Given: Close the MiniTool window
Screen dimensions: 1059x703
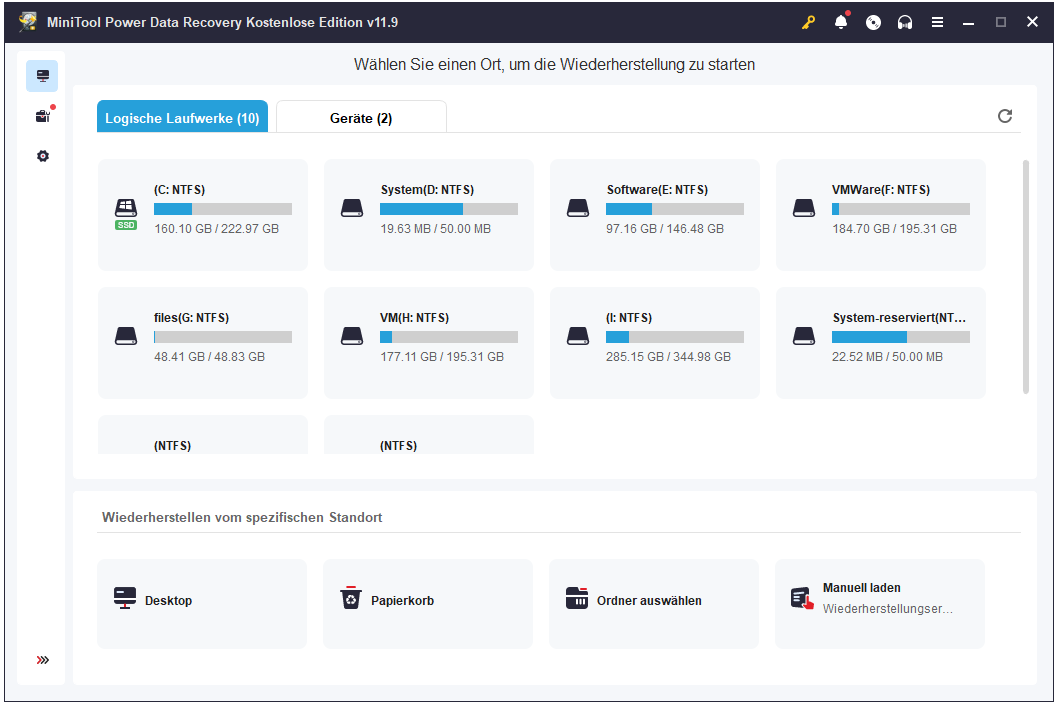Looking at the screenshot, I should pos(1032,22).
